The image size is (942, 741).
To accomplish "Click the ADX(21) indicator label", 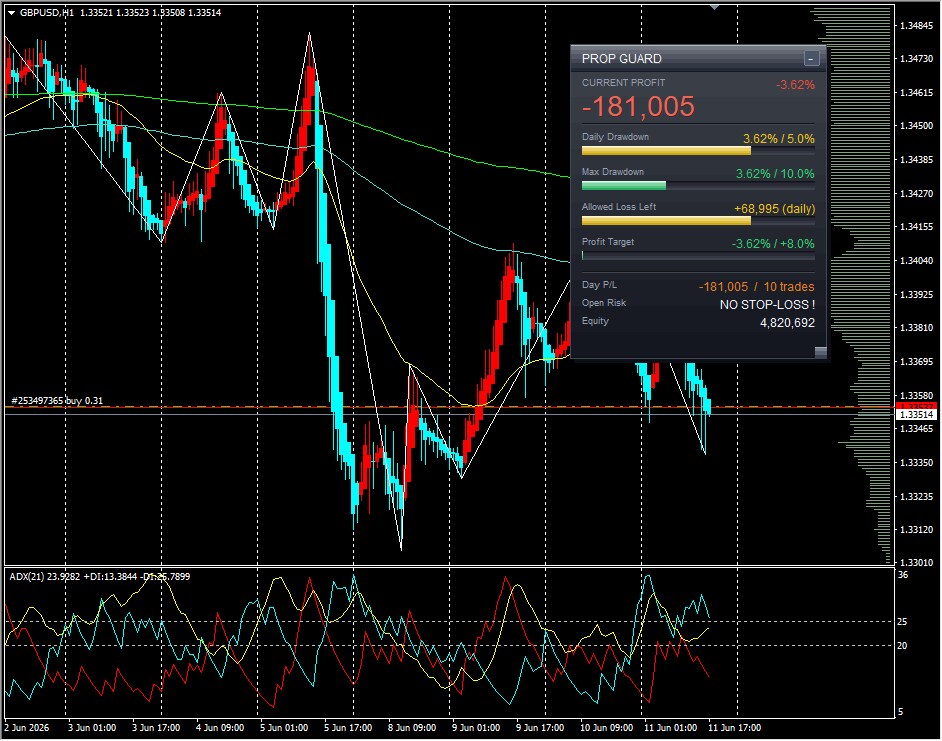I will (100, 576).
